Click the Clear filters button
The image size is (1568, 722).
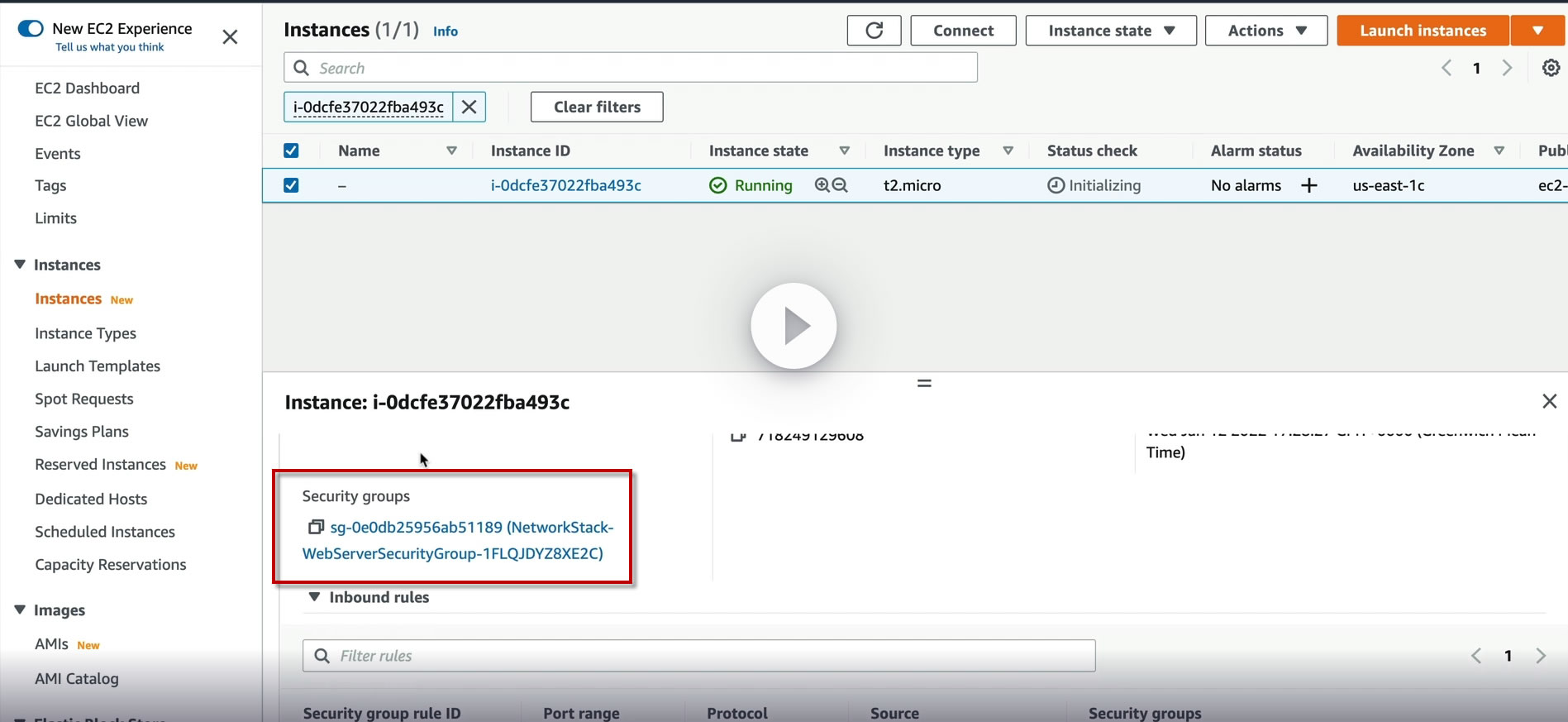click(x=597, y=107)
